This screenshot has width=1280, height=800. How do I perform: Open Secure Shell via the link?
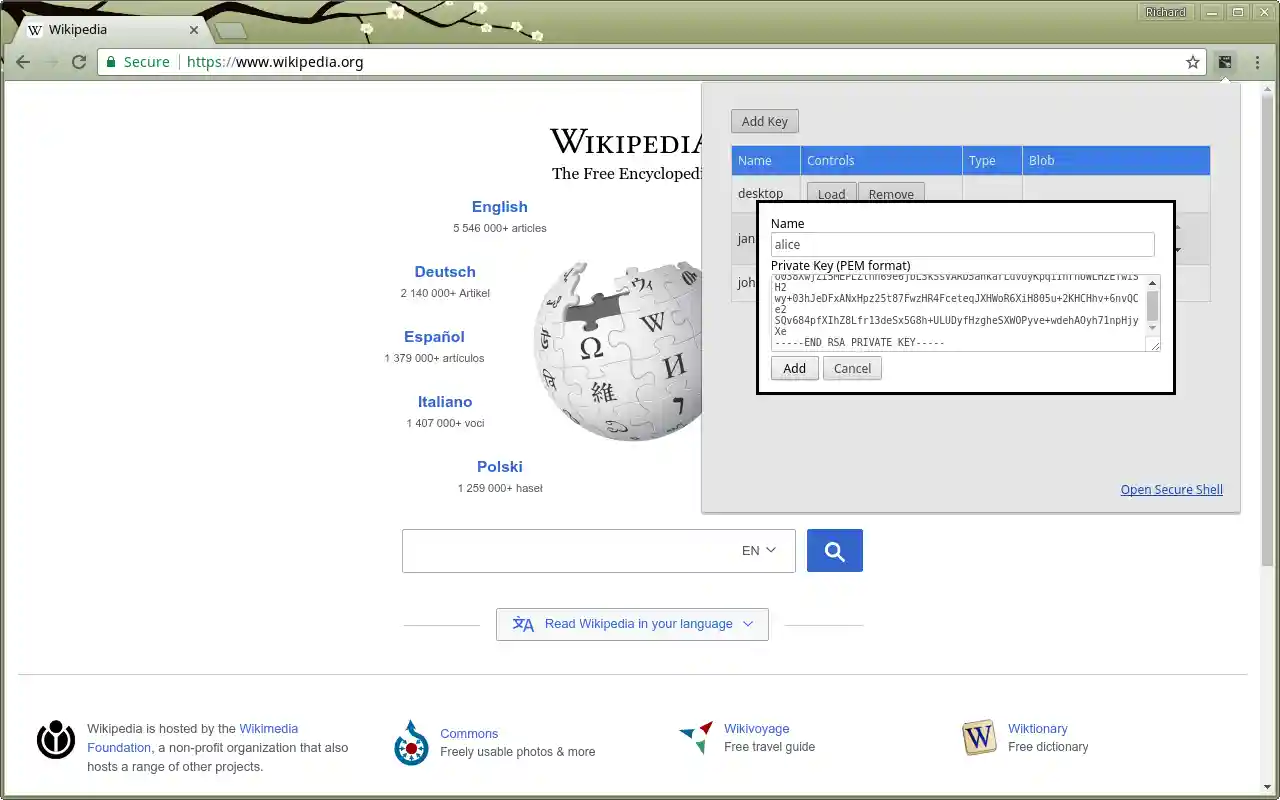tap(1171, 489)
